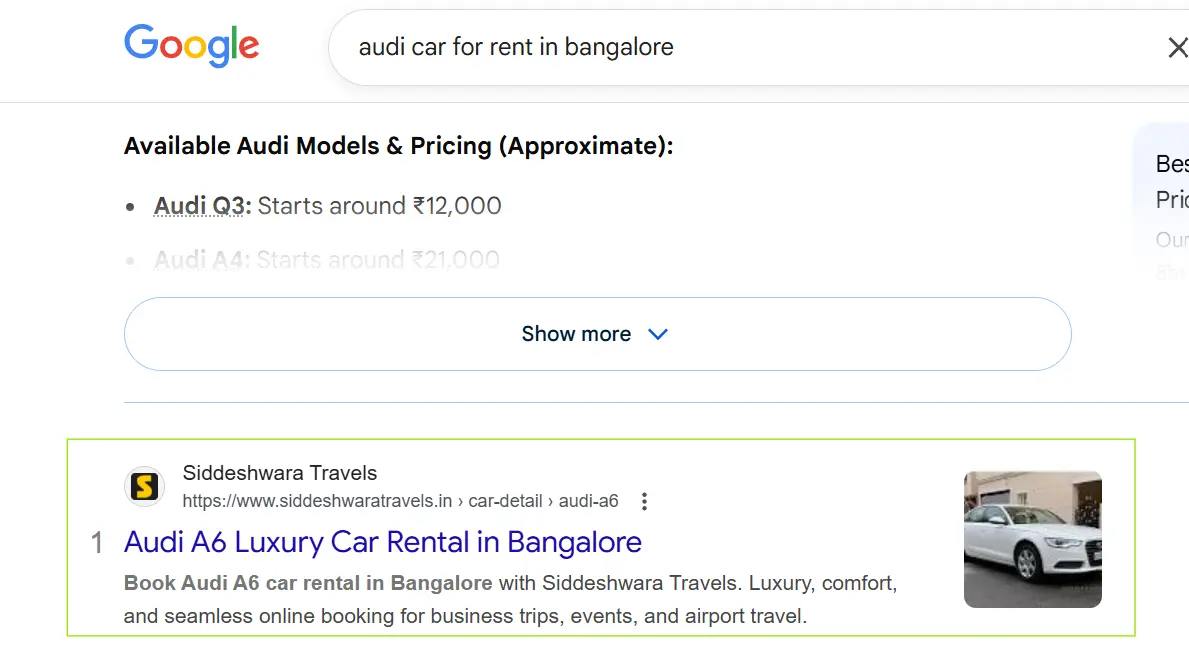The image size is (1189, 646).
Task: Click the result rank number 1
Action: [x=97, y=543]
